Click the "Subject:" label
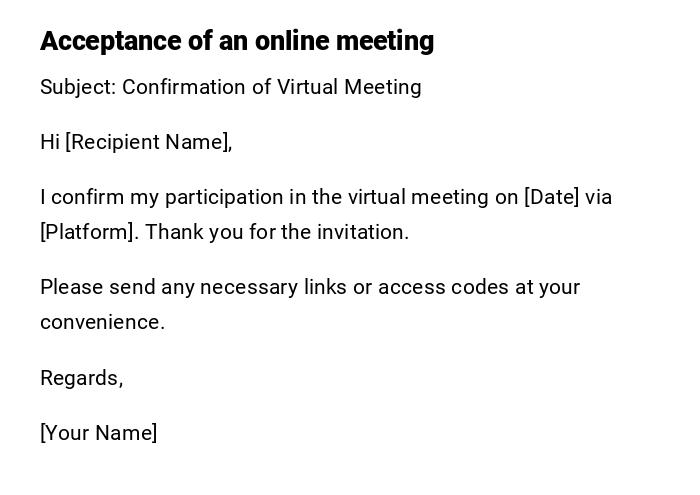 (x=78, y=87)
